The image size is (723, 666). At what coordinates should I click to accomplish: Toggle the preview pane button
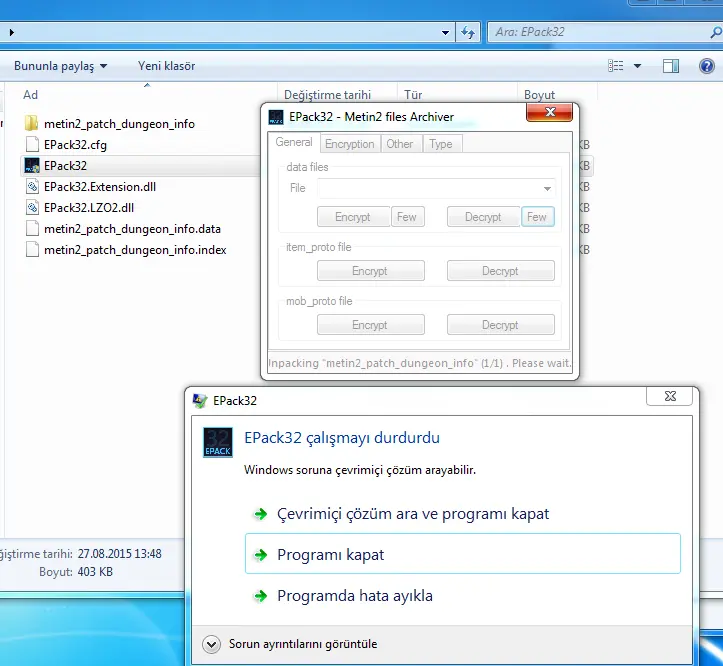(x=671, y=66)
